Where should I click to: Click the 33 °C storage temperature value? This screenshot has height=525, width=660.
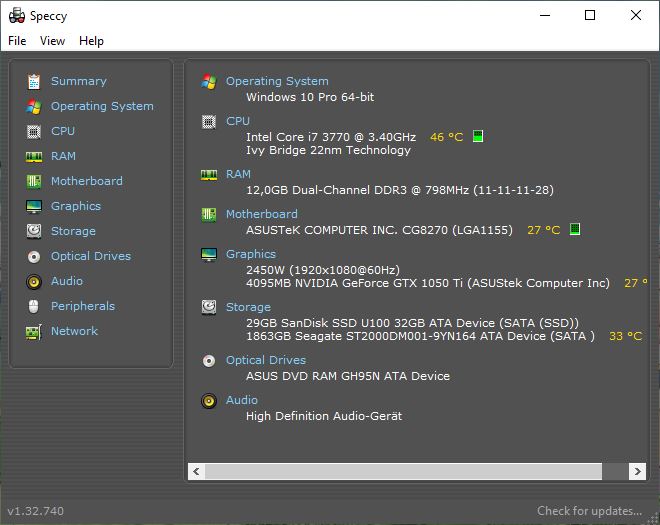click(625, 336)
